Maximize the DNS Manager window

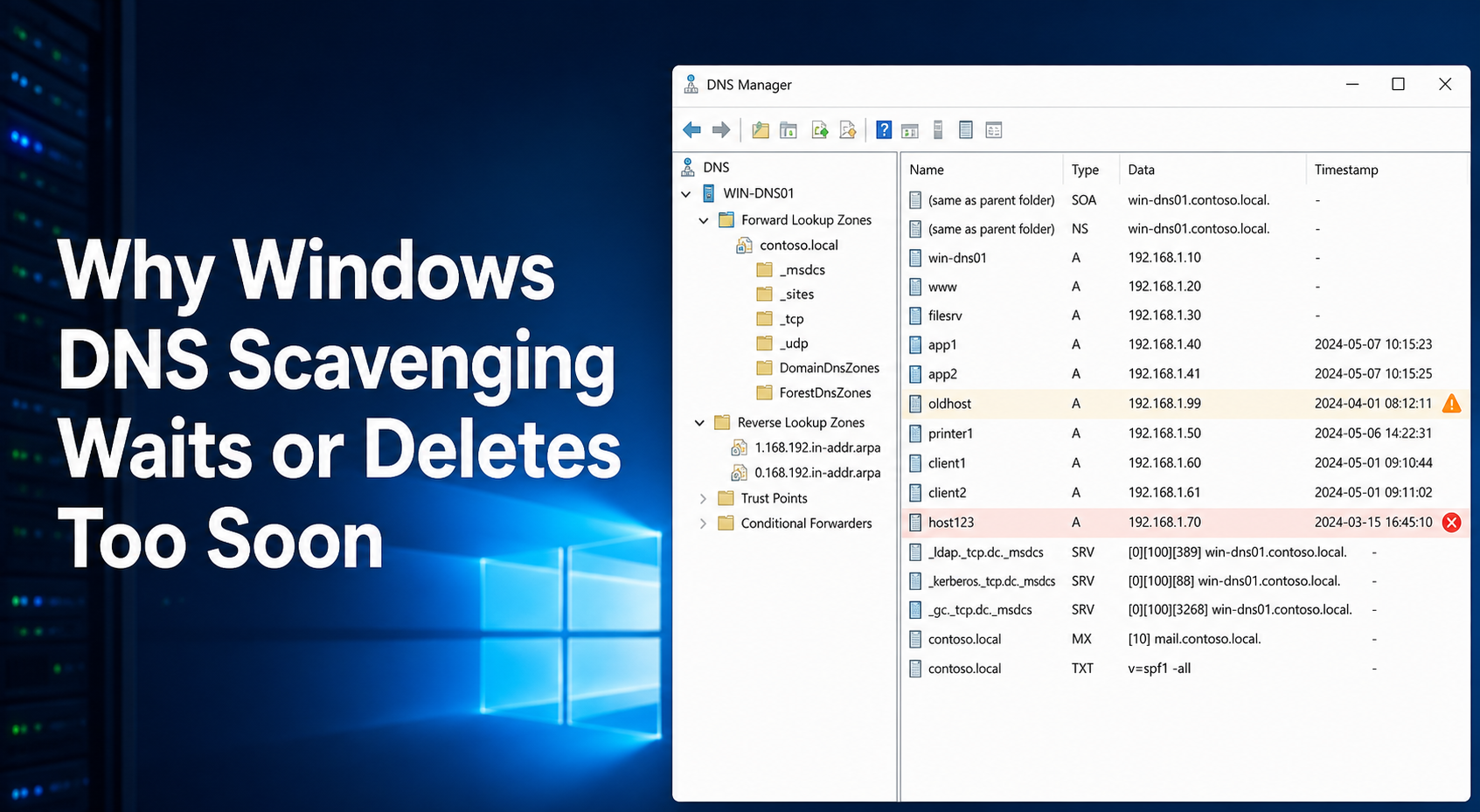[1398, 84]
